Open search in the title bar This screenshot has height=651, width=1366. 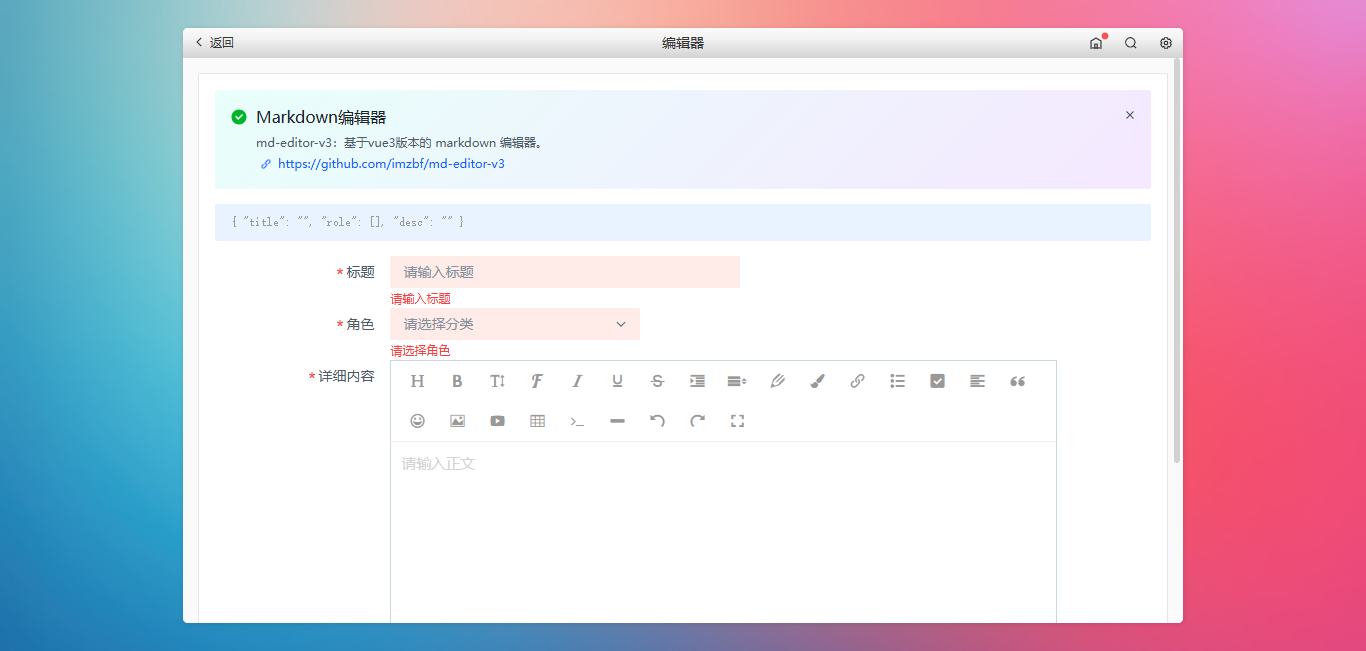point(1130,43)
